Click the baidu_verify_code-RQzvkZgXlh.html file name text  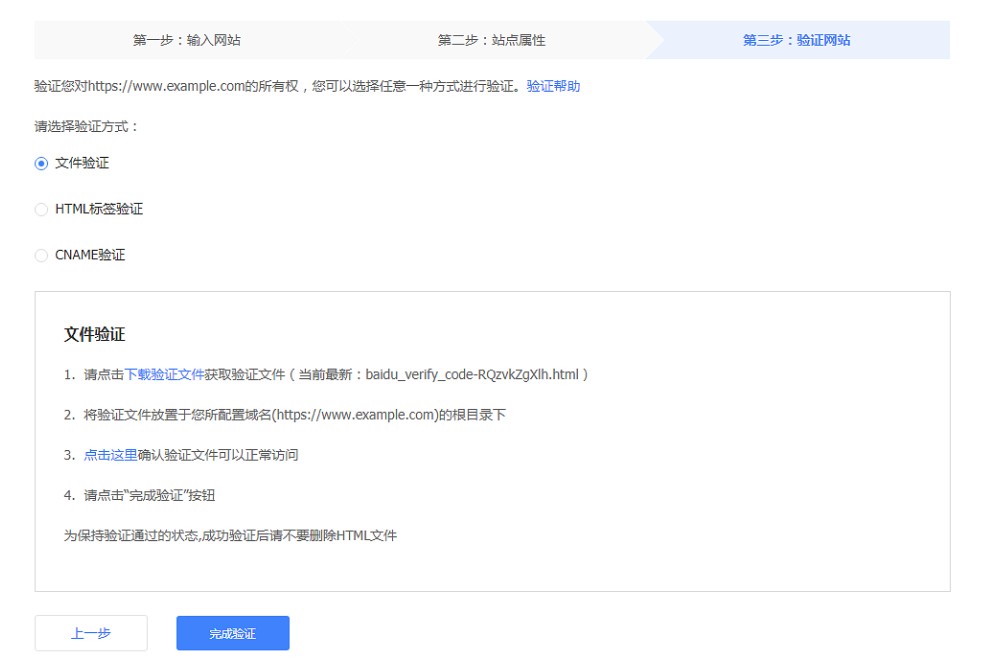tap(473, 375)
